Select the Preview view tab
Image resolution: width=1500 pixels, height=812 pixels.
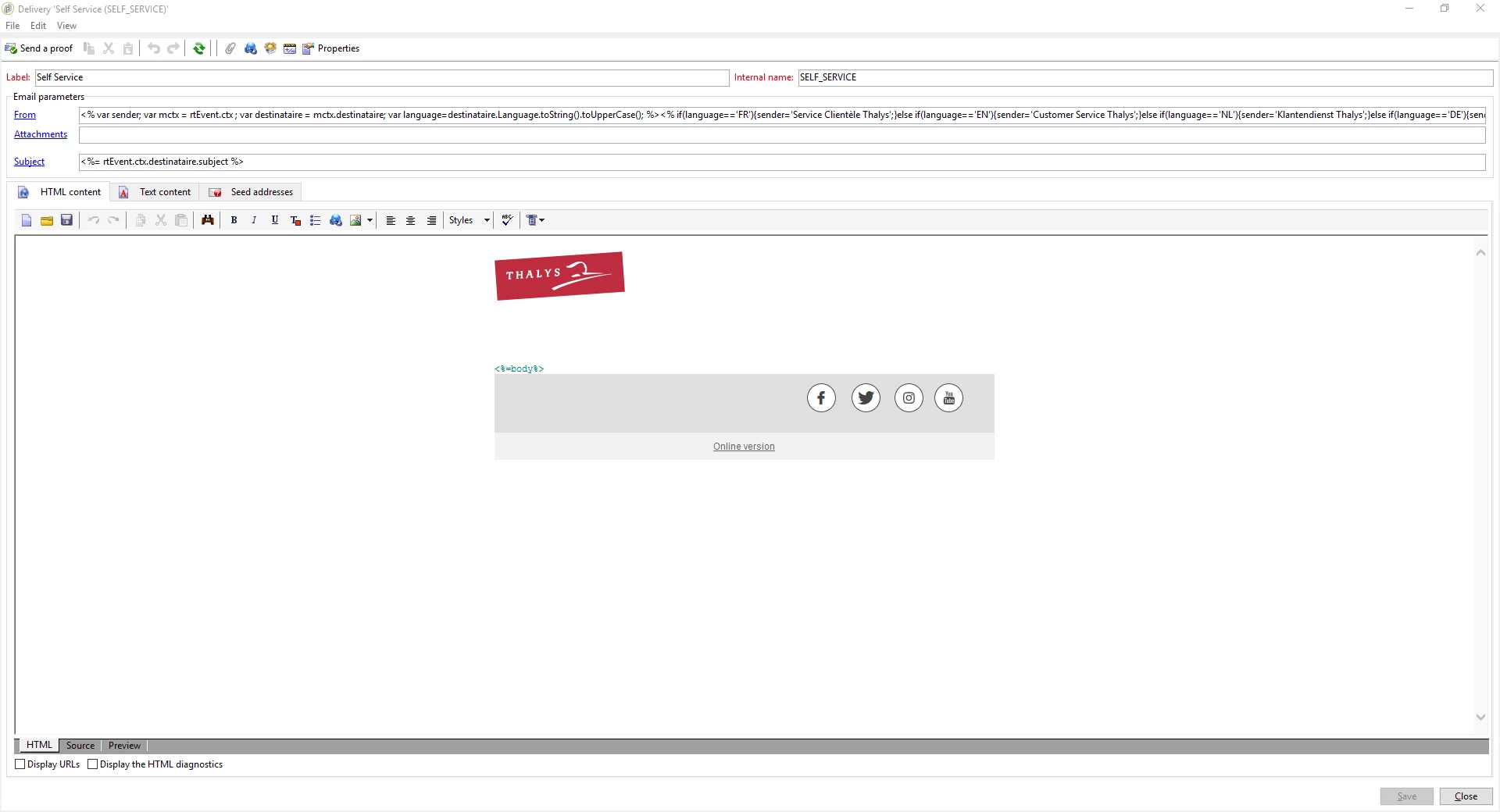click(125, 746)
